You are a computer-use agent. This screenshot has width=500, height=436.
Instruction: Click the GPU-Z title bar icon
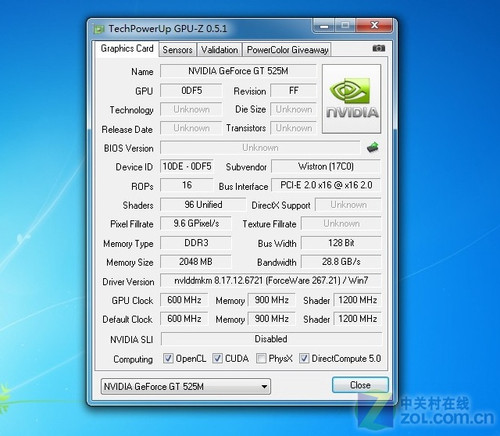(99, 29)
